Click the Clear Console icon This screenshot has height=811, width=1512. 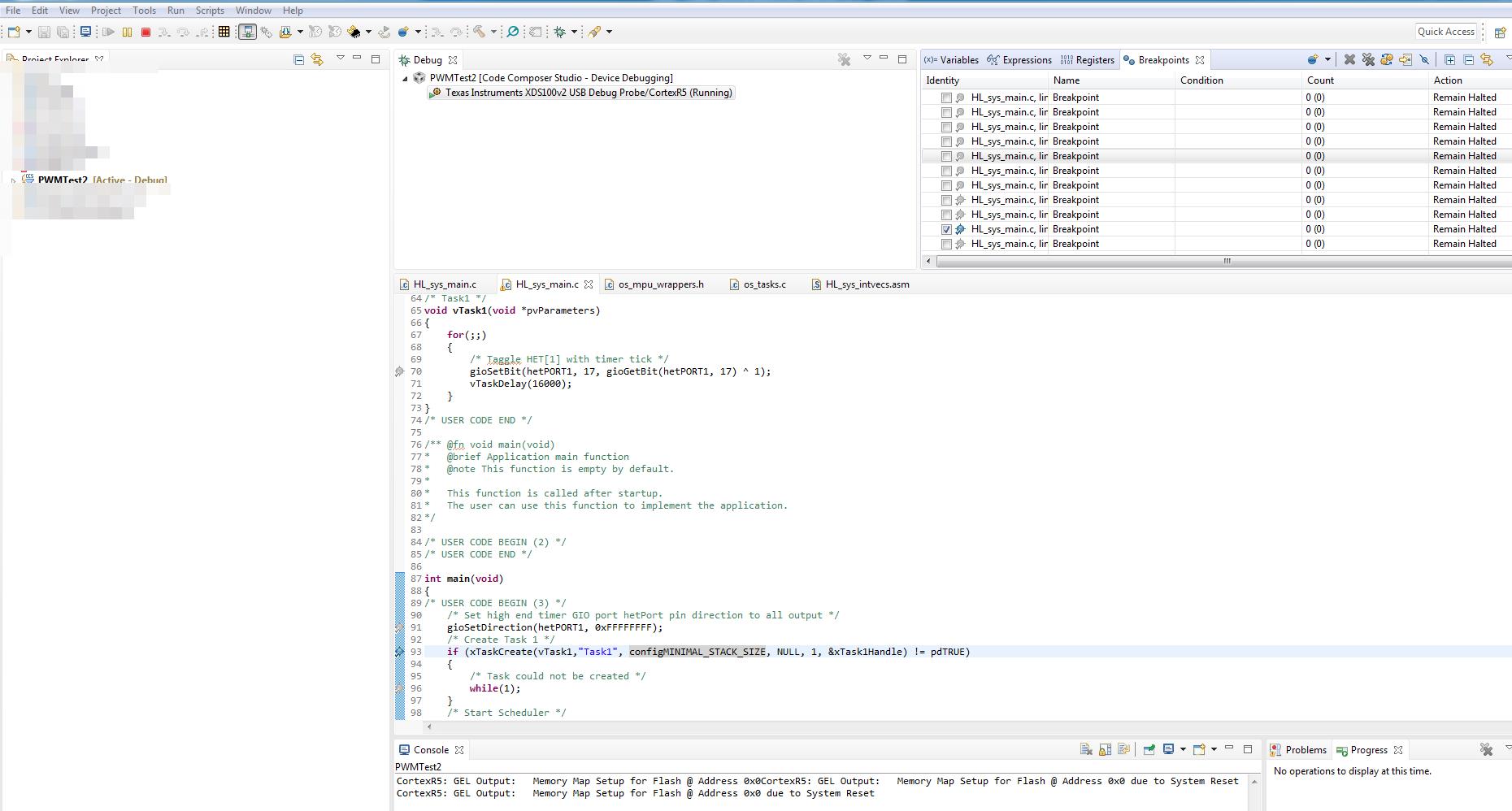1086,749
